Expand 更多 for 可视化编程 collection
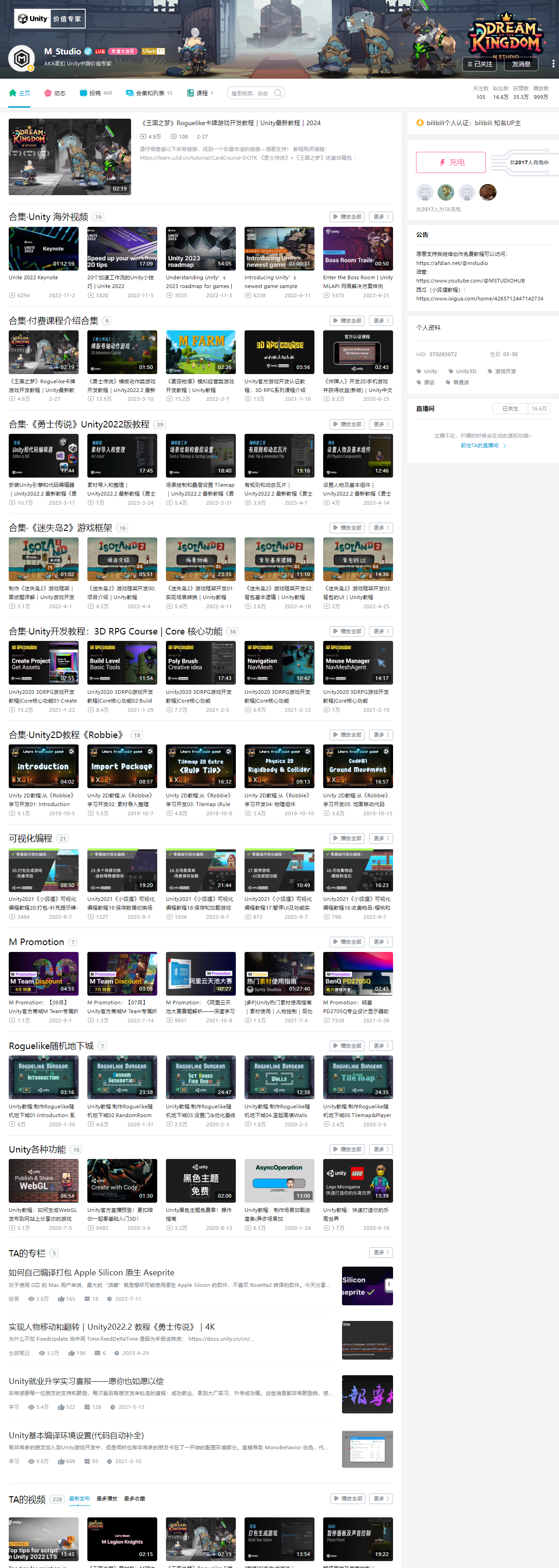The image size is (559, 1568). pos(381,838)
